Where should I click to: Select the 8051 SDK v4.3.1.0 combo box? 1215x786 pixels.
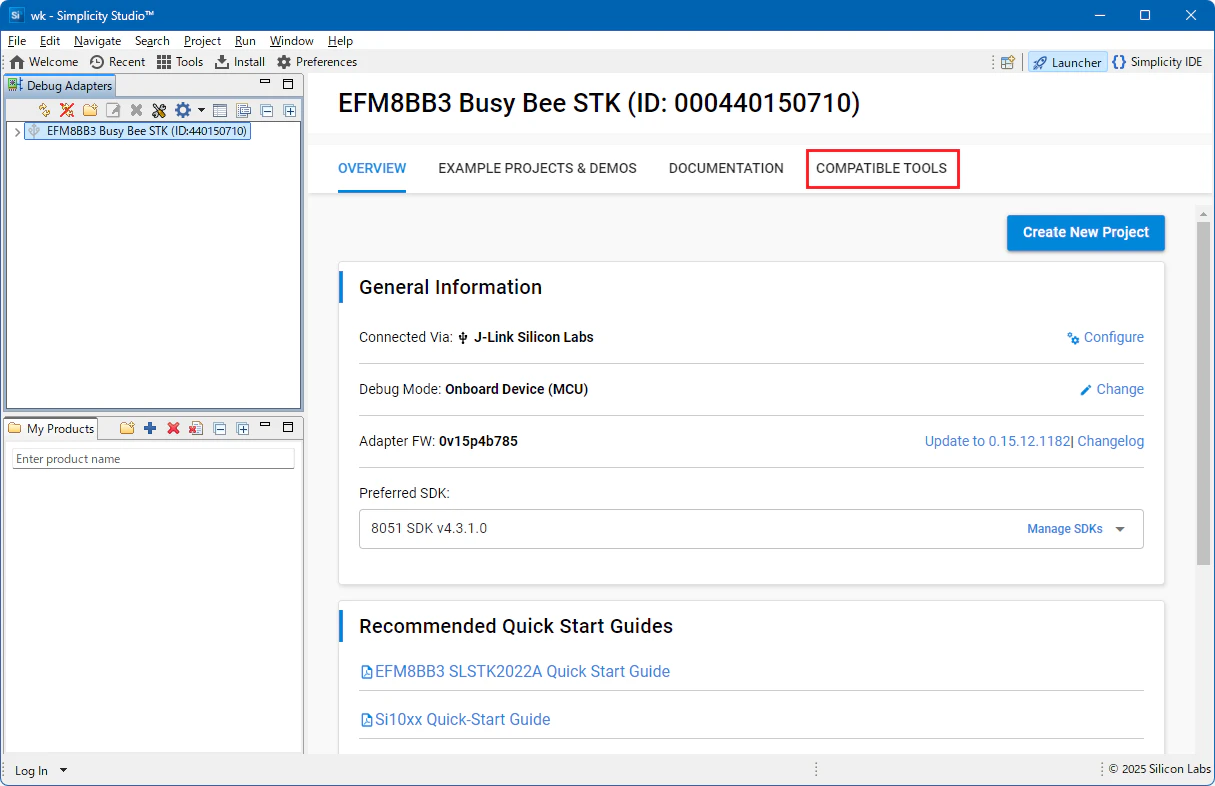click(x=751, y=529)
